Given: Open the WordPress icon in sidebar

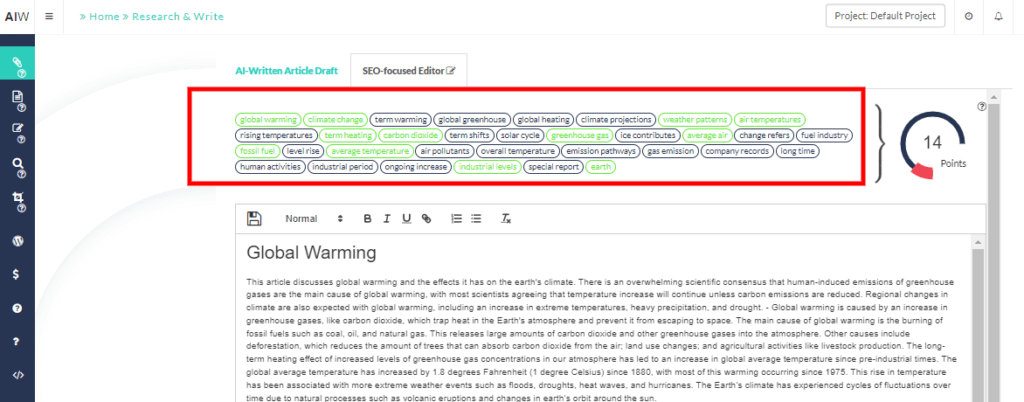Looking at the screenshot, I should (x=18, y=240).
